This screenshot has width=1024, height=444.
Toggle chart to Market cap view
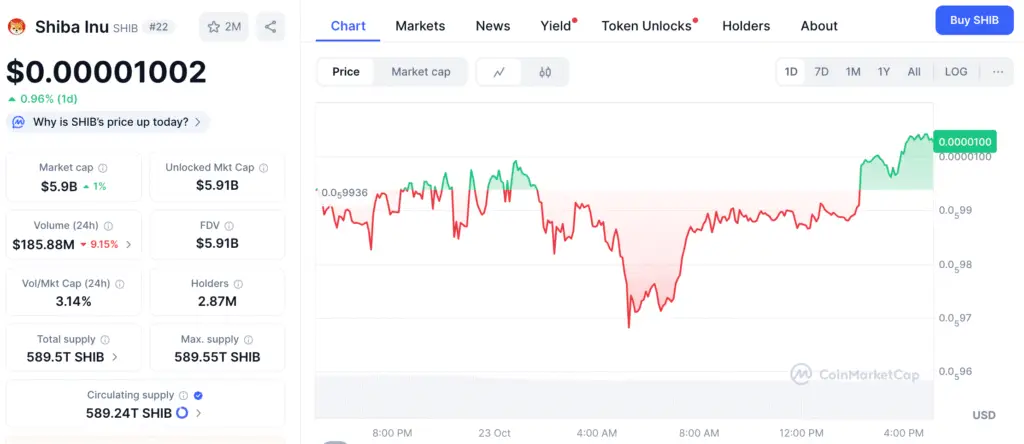point(420,72)
